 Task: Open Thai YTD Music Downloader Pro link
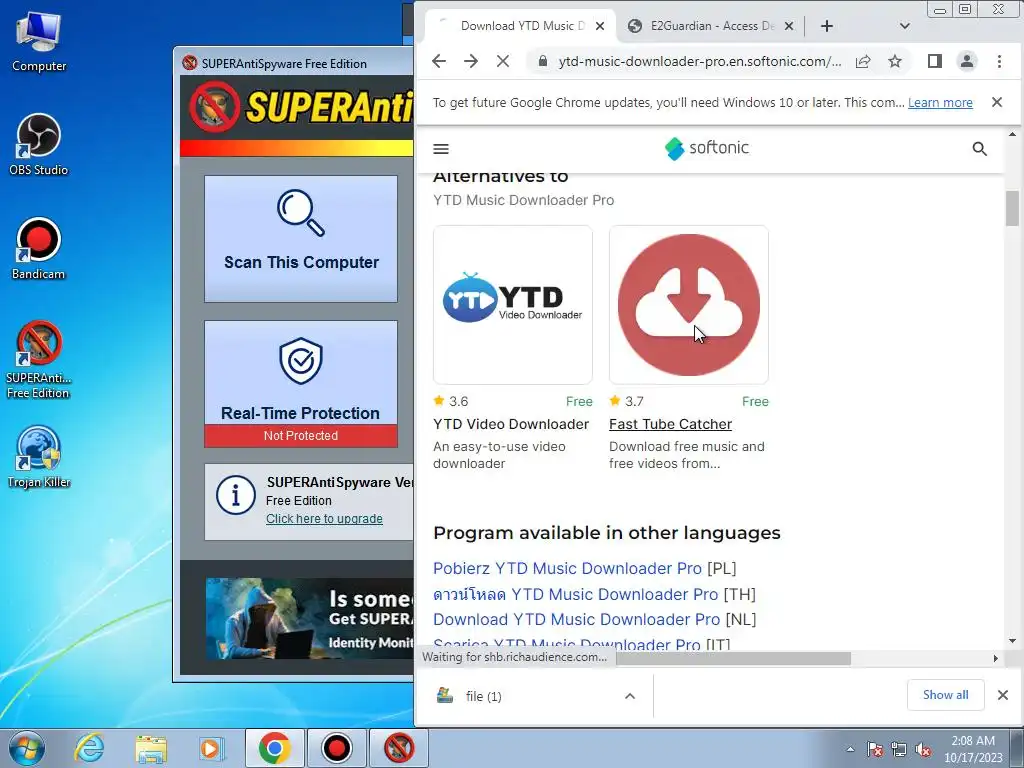(575, 594)
